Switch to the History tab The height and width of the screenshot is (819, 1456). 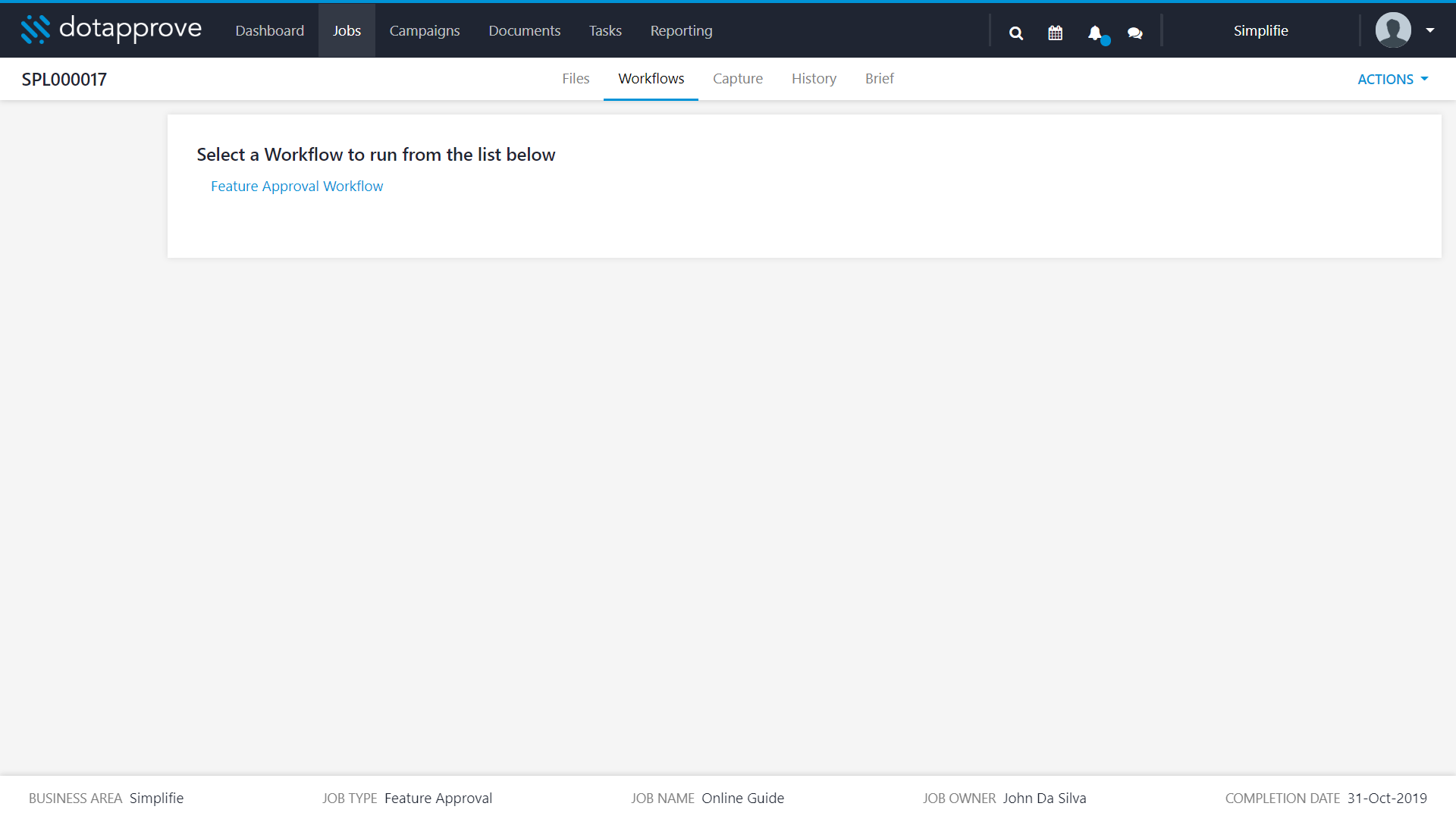tap(814, 78)
